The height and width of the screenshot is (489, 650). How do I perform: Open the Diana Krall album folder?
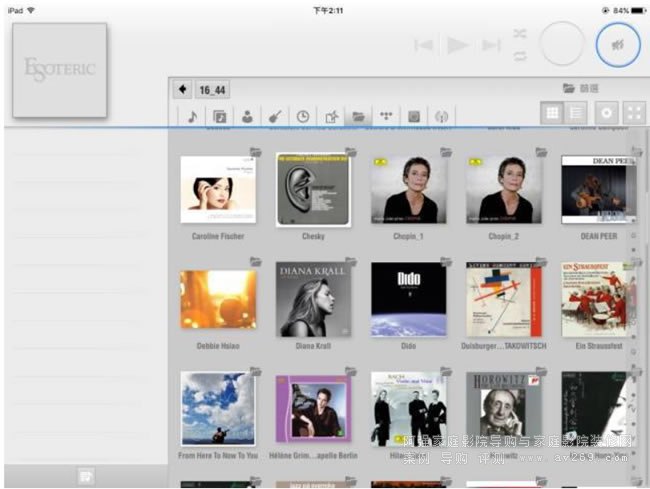coord(313,299)
